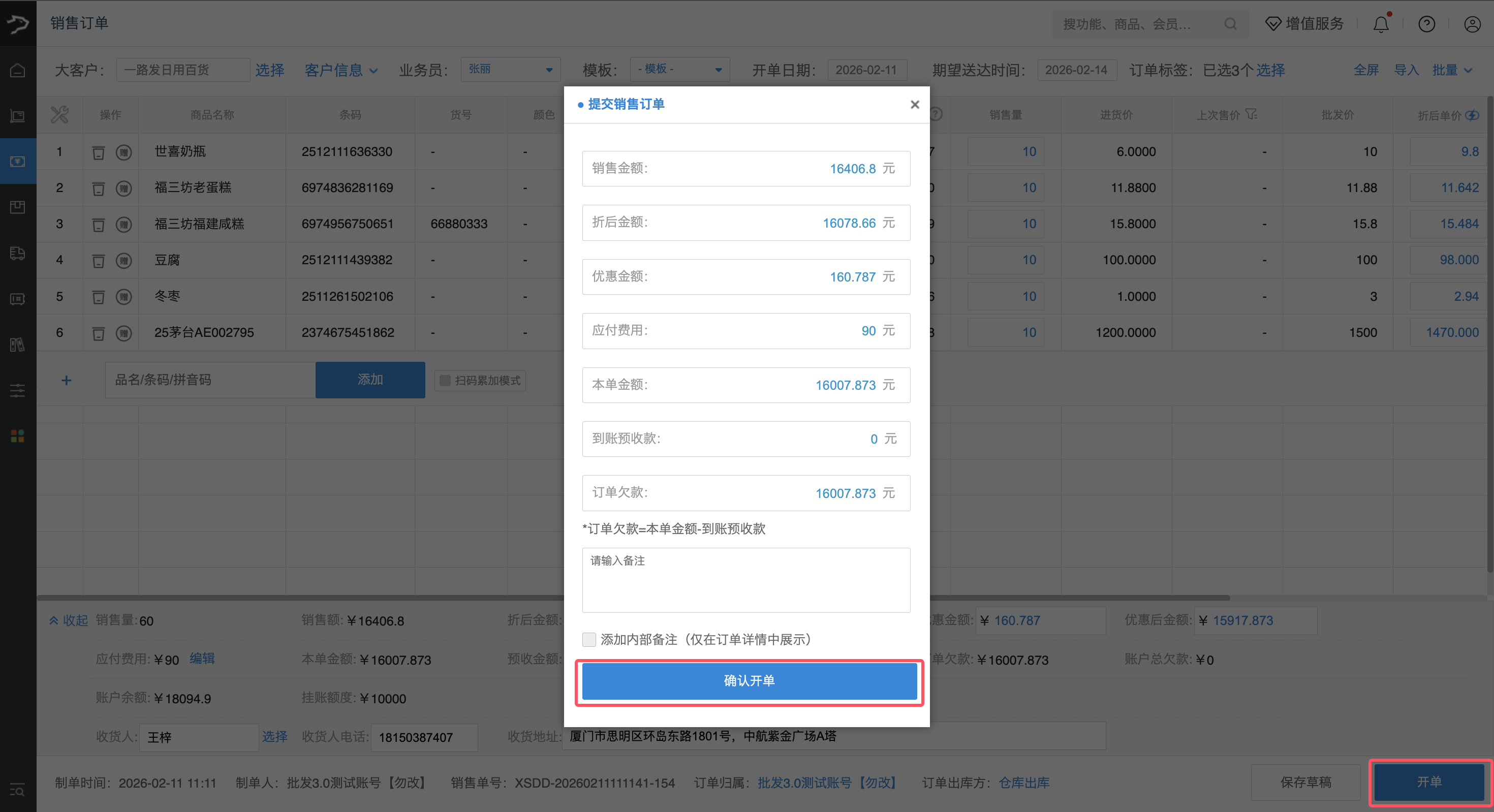
Task: Expand the 客户信息 section
Action: tap(341, 70)
